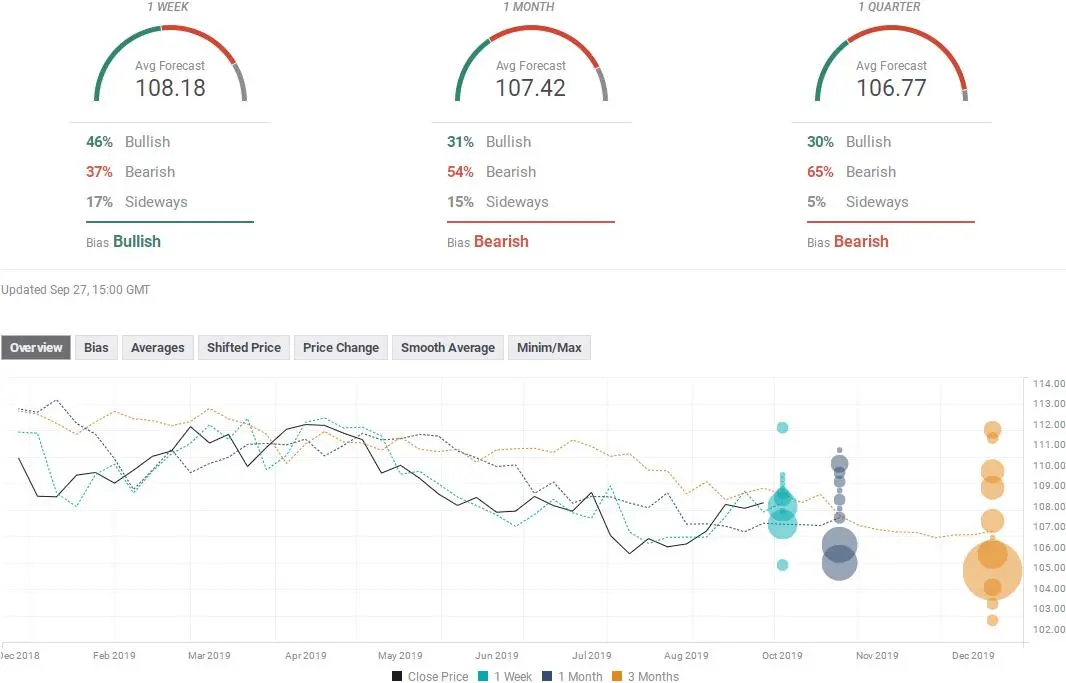Click the 1 MONTH gauge heading
Viewport: 1066px width, 683px height.
pyautogui.click(x=529, y=7)
